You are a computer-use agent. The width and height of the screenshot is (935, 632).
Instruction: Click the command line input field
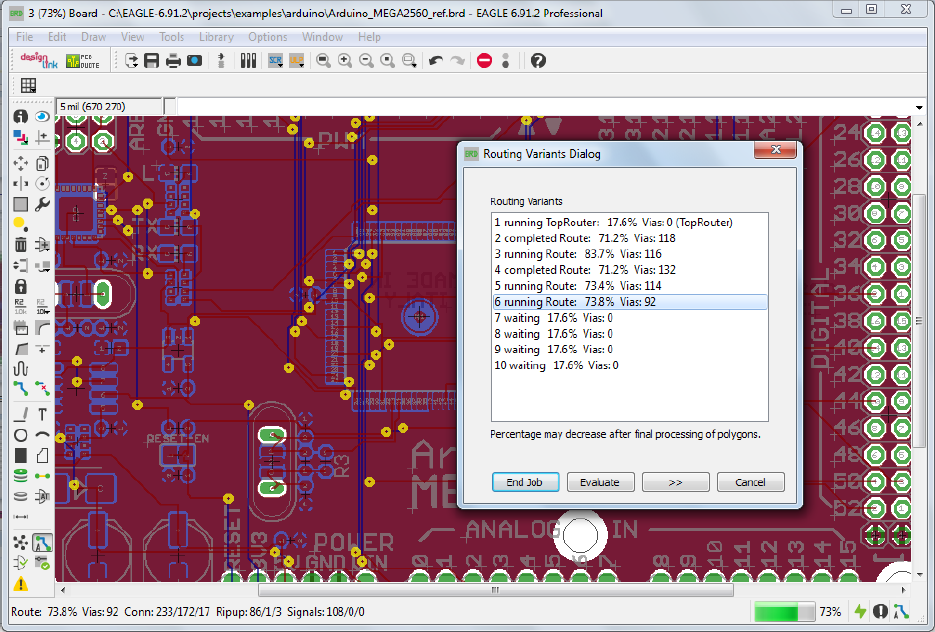click(x=544, y=107)
